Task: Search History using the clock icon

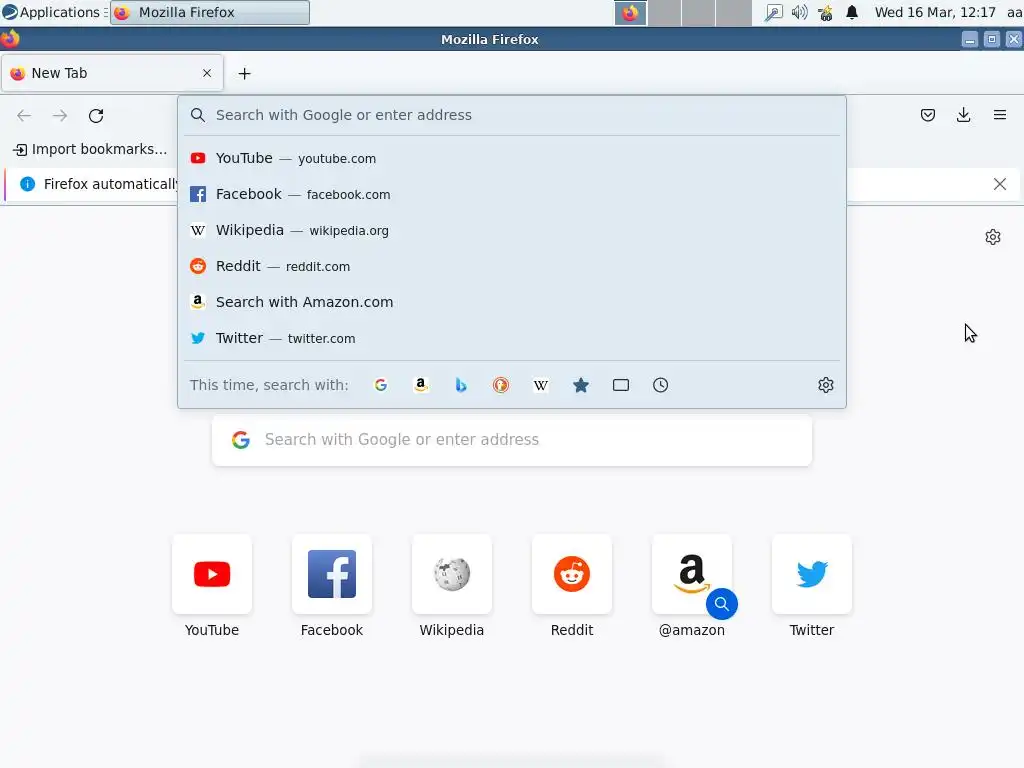Action: (660, 385)
